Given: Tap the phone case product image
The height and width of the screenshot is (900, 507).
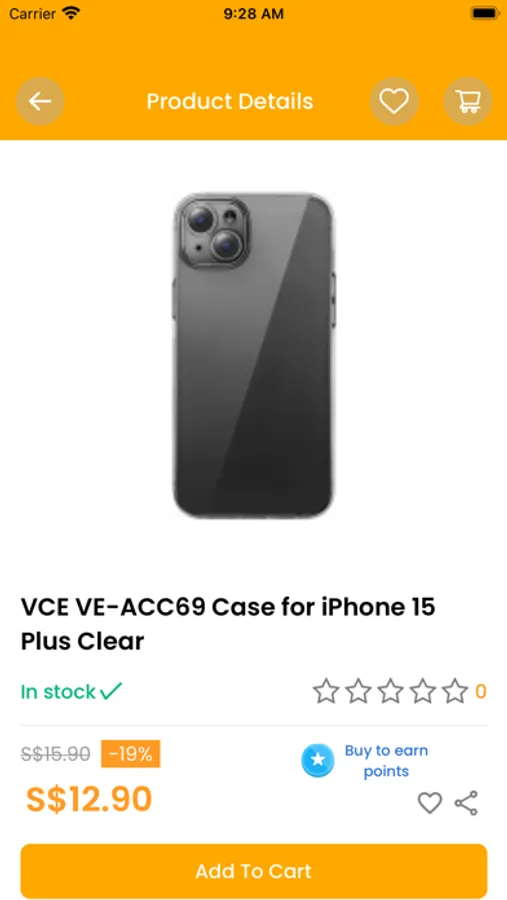Looking at the screenshot, I should pos(254,355).
